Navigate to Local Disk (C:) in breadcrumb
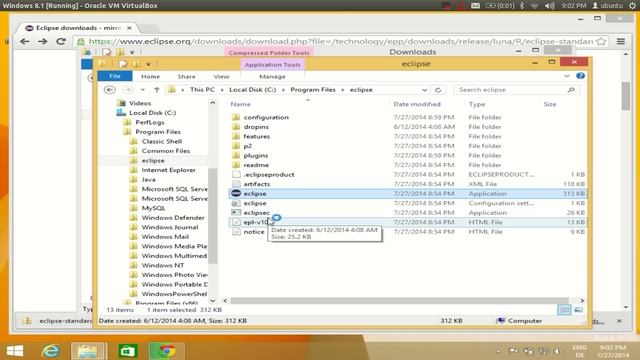Image resolution: width=640 pixels, height=360 pixels. point(252,90)
